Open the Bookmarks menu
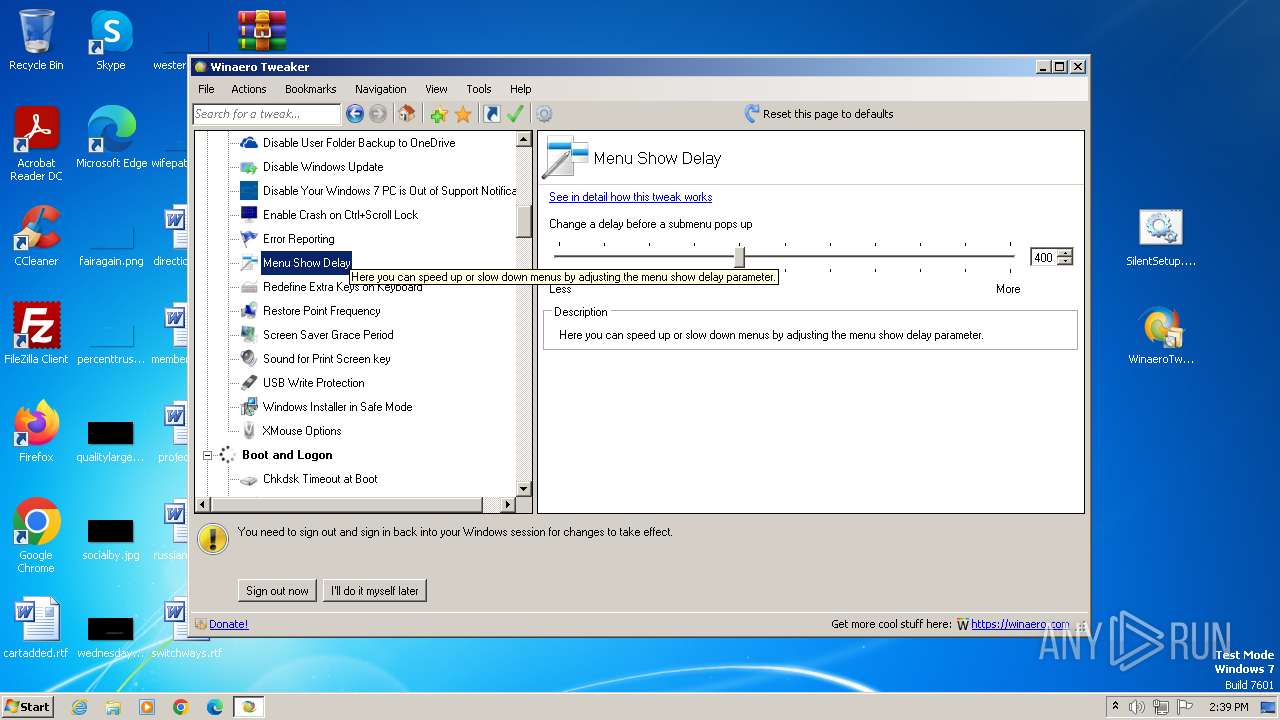 (311, 89)
